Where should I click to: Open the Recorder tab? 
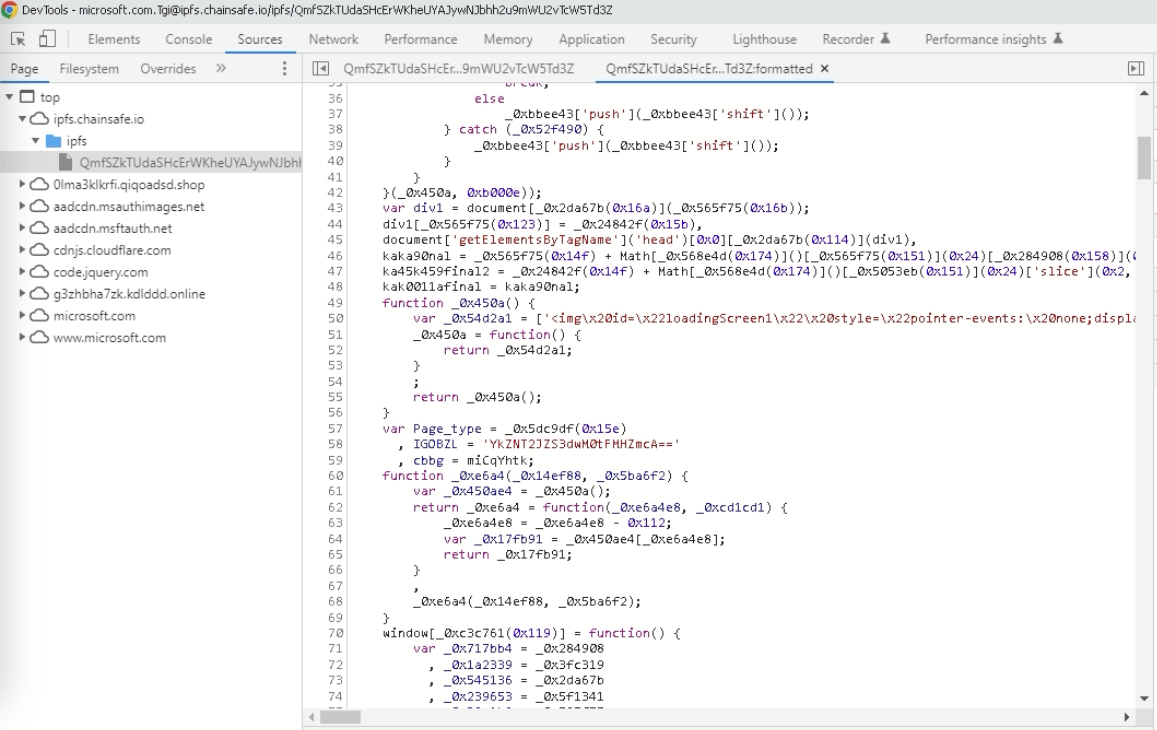coord(856,39)
